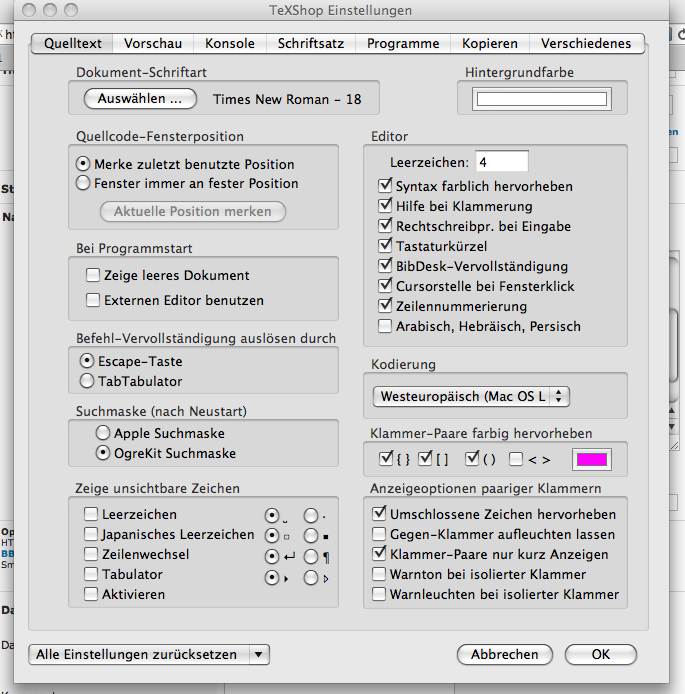Toggle curly braces { } highlighting

point(386,459)
